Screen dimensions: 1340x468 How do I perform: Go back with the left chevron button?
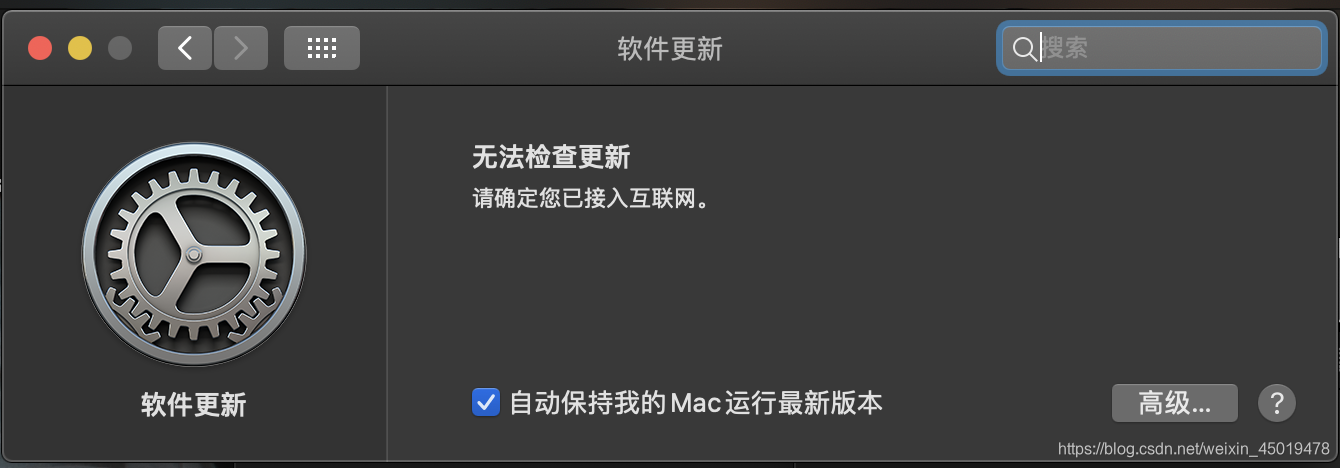[185, 48]
